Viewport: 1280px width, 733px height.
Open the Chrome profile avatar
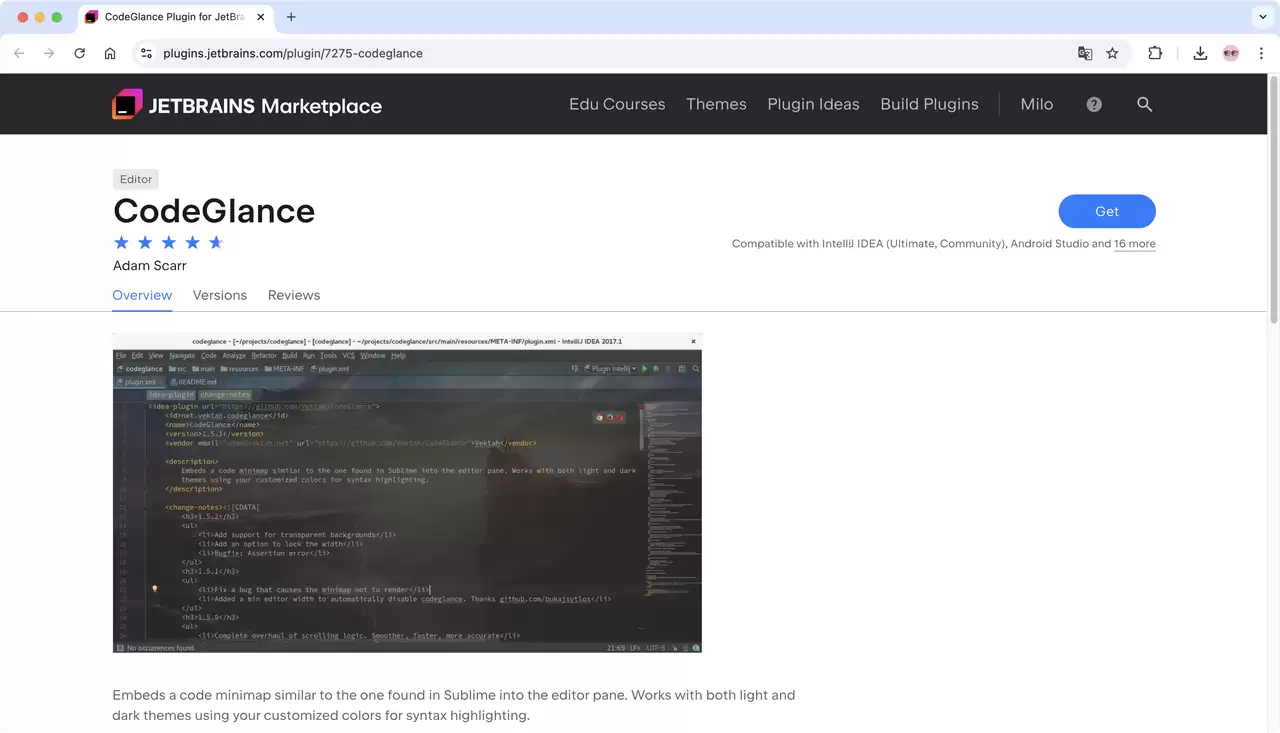tap(1231, 53)
